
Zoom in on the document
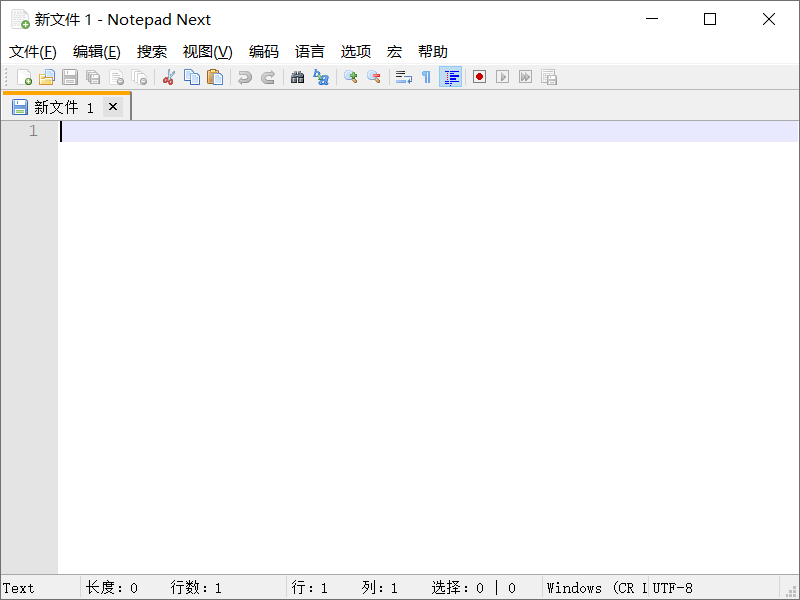pos(351,77)
